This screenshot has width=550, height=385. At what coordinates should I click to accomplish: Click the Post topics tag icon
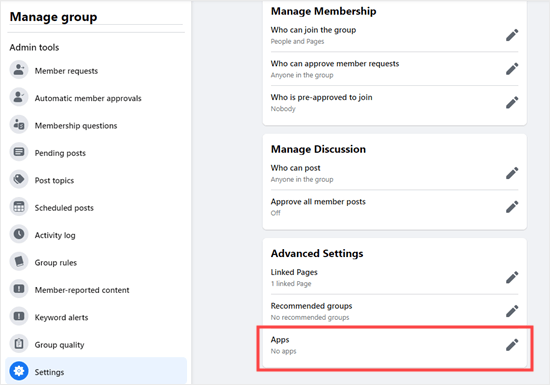tap(19, 179)
